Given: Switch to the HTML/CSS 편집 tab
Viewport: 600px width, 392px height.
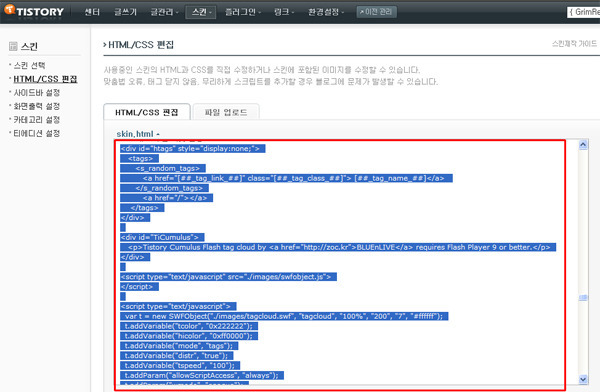Looking at the screenshot, I should click(x=147, y=112).
